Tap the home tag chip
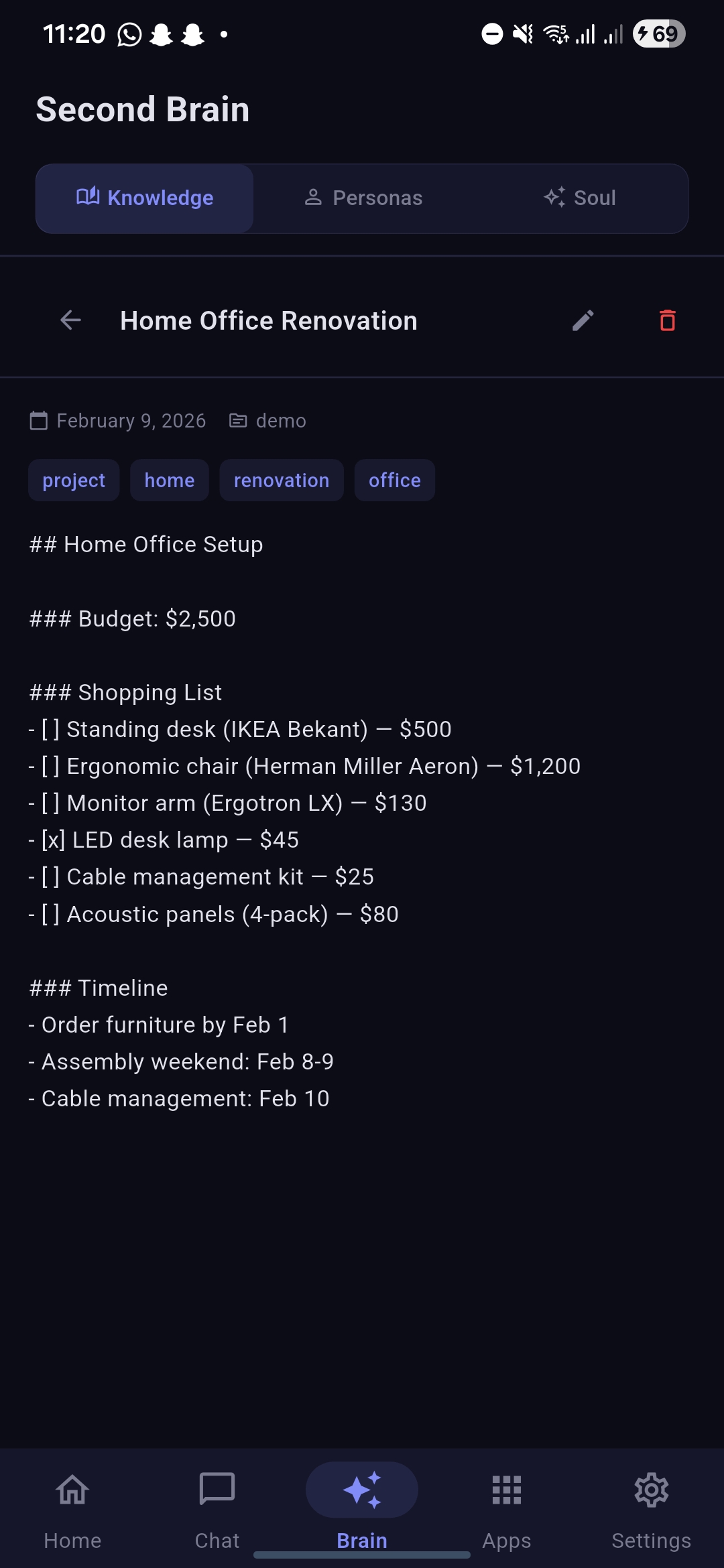Screen dimensions: 724x1568 click(x=170, y=480)
